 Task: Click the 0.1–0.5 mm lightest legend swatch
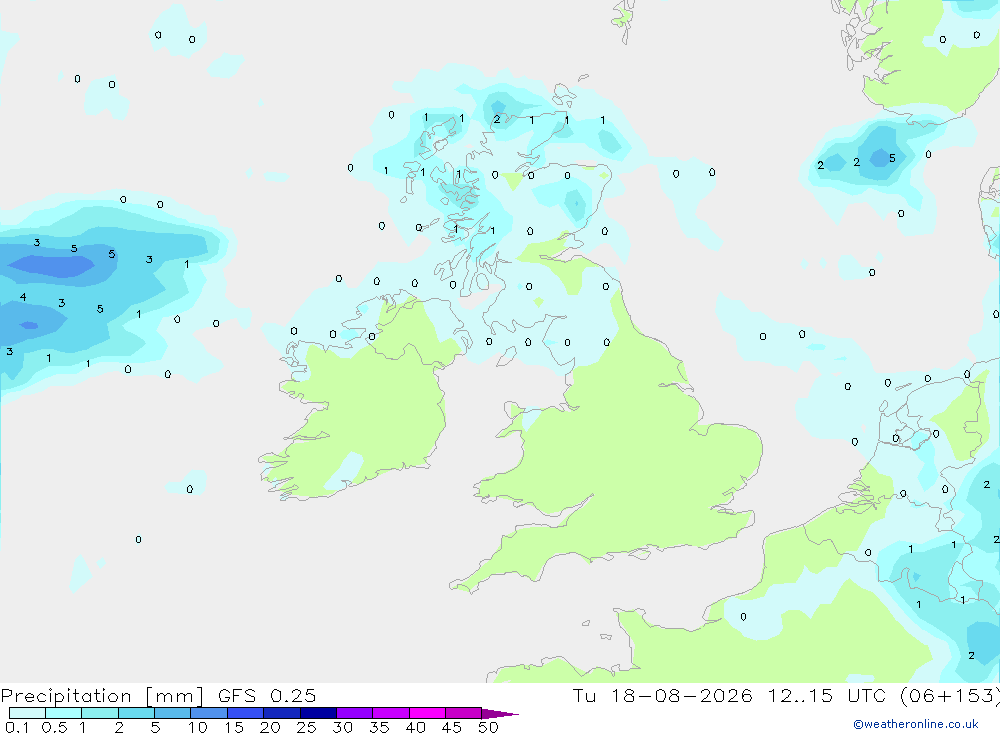[x=27, y=713]
